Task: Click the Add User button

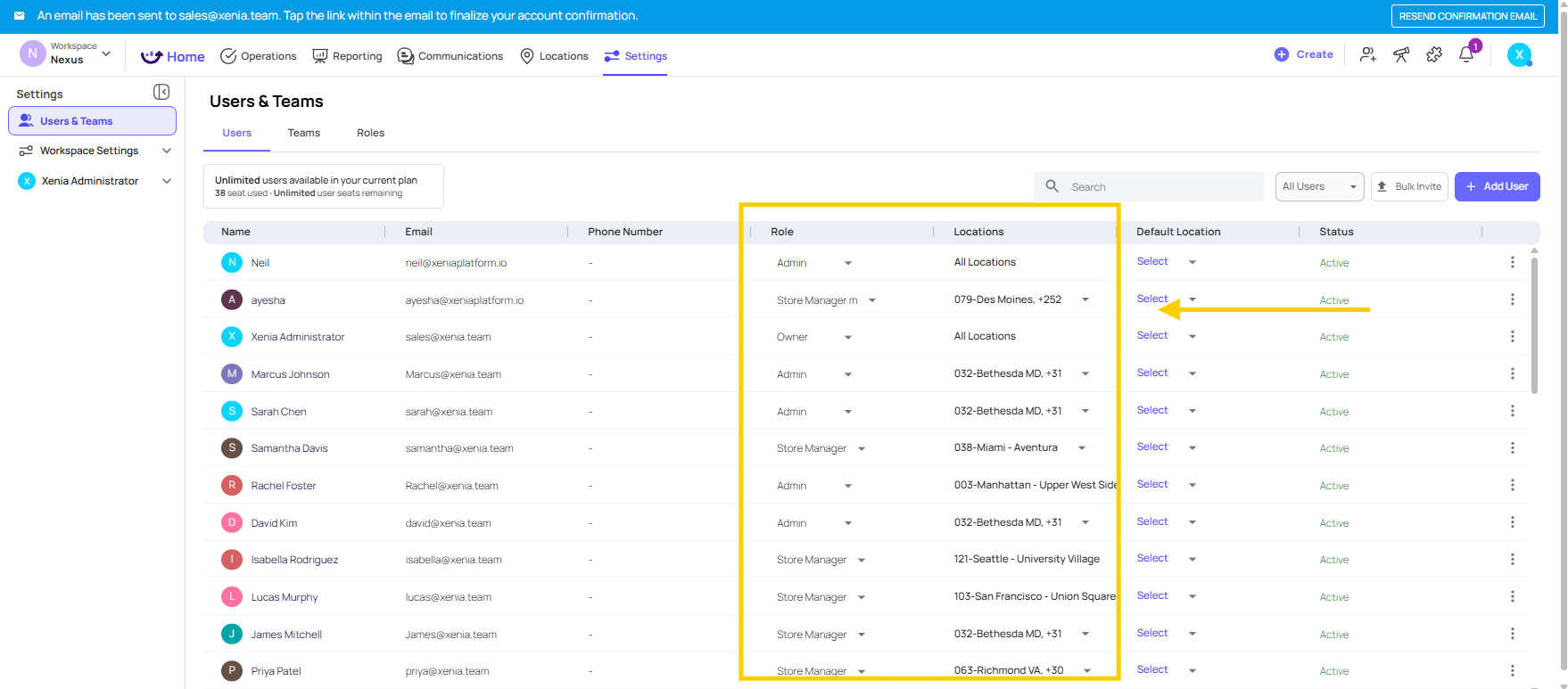Action: [x=1497, y=186]
